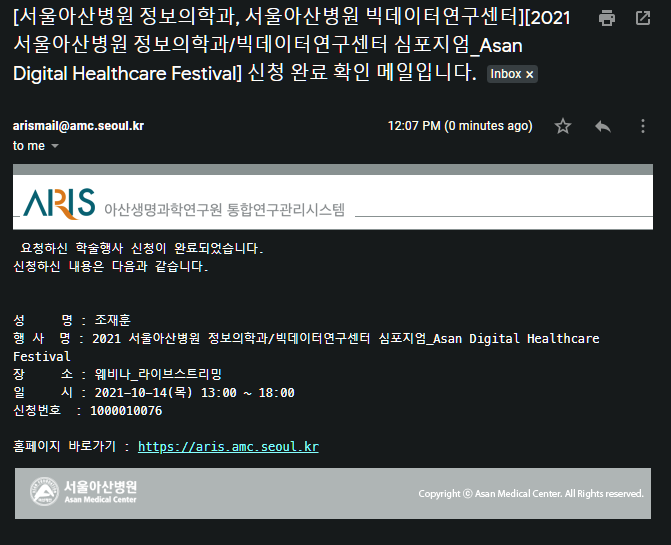This screenshot has width=671, height=545.
Task: Click the date 2021-10-14(목) 13:00 ~ 18:00
Action: coord(195,393)
